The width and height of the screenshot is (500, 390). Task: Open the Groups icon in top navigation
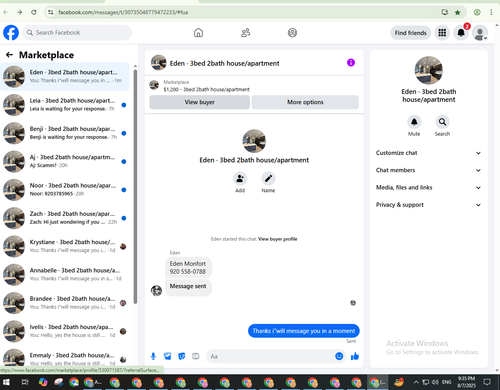click(292, 33)
